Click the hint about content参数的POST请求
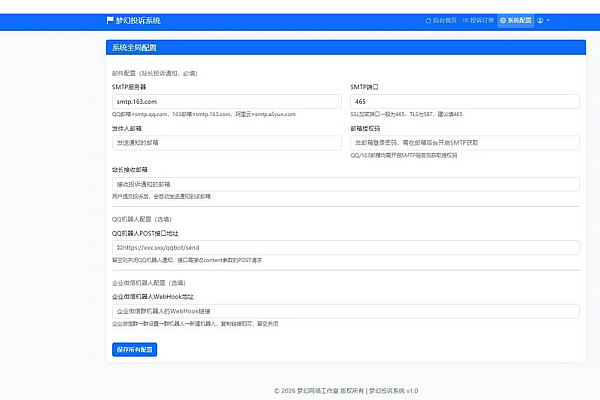600x400 pixels. (x=187, y=260)
